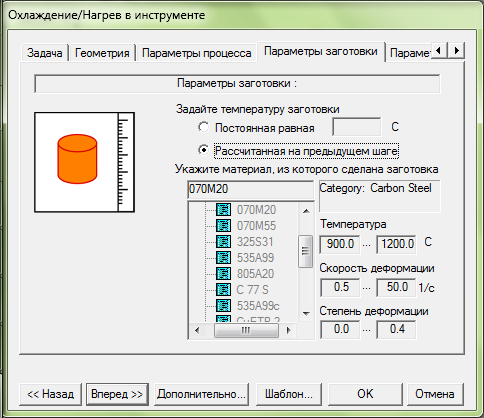The width and height of the screenshot is (484, 418).
Task: Click the material icon beside 805A20
Action: (223, 274)
